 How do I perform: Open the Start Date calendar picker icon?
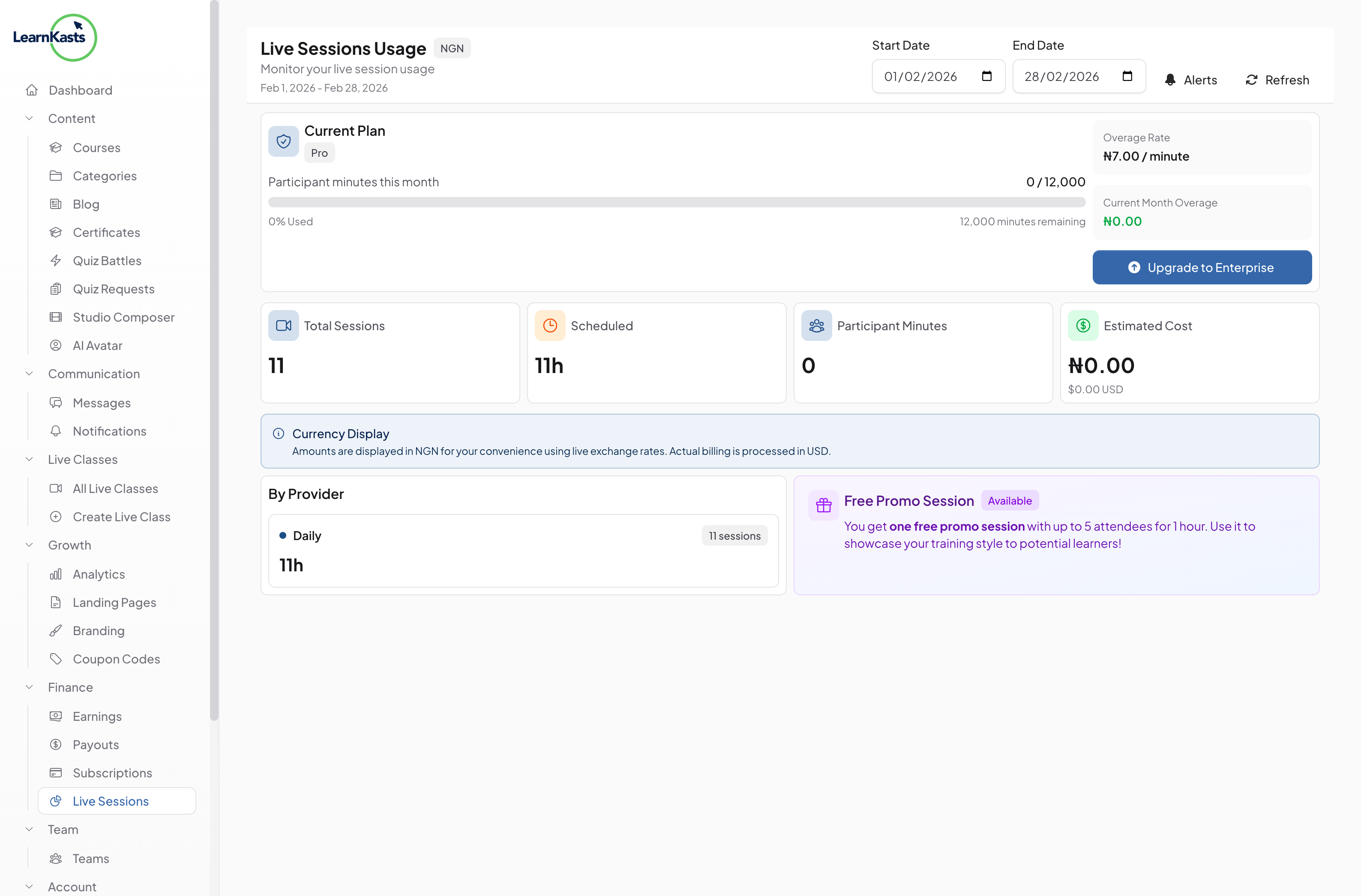986,76
